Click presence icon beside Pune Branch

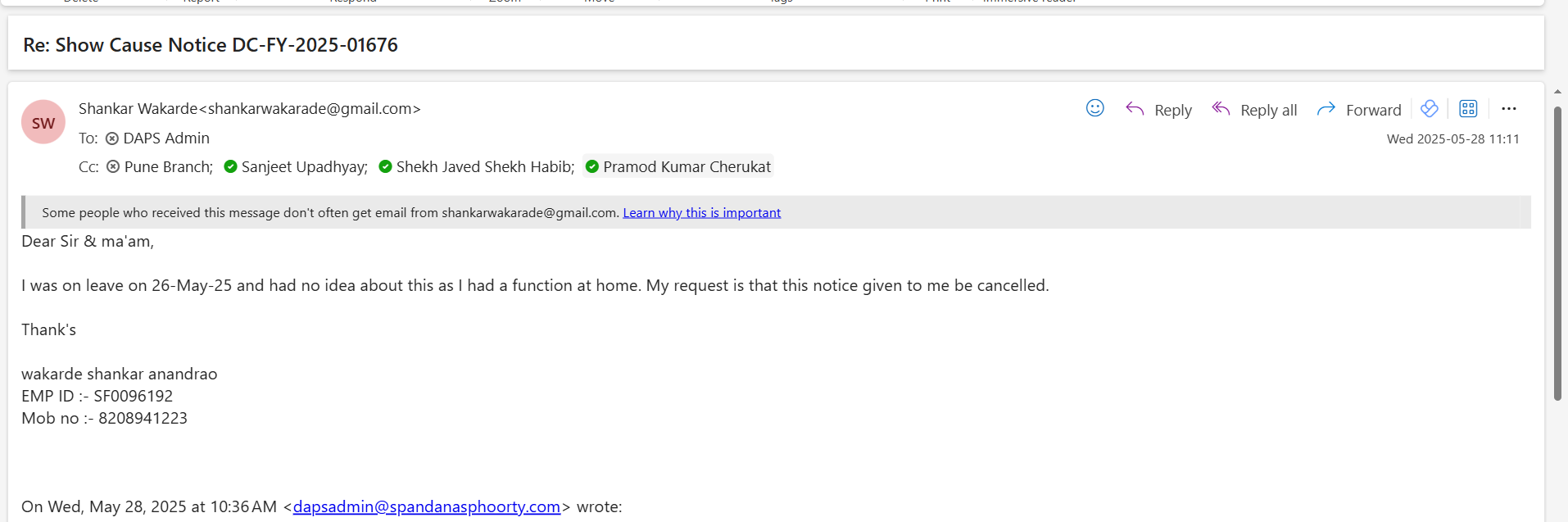(114, 167)
